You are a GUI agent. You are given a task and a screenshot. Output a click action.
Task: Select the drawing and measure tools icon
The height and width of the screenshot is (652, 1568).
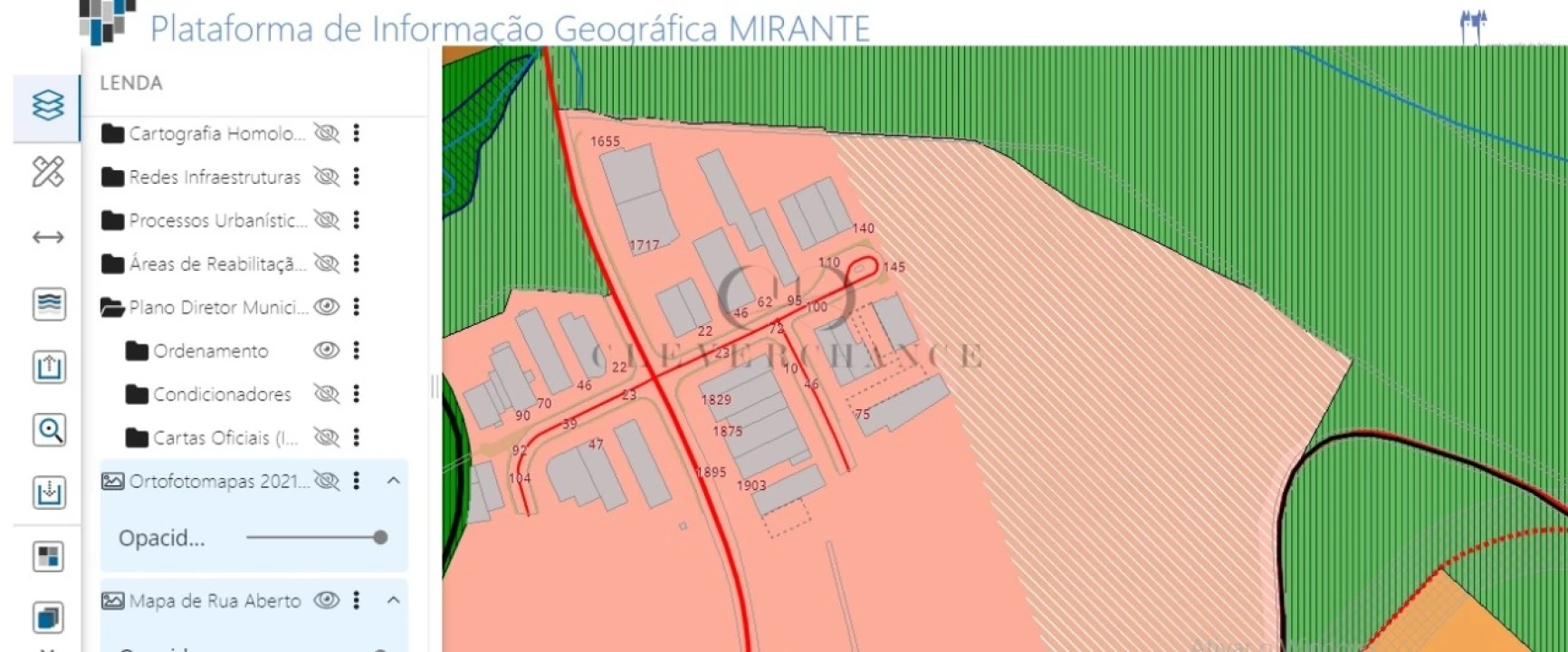pos(48,171)
